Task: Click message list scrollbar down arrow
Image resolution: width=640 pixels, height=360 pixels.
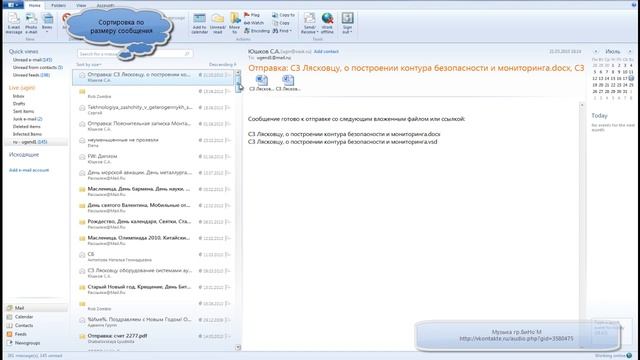Action: point(238,347)
